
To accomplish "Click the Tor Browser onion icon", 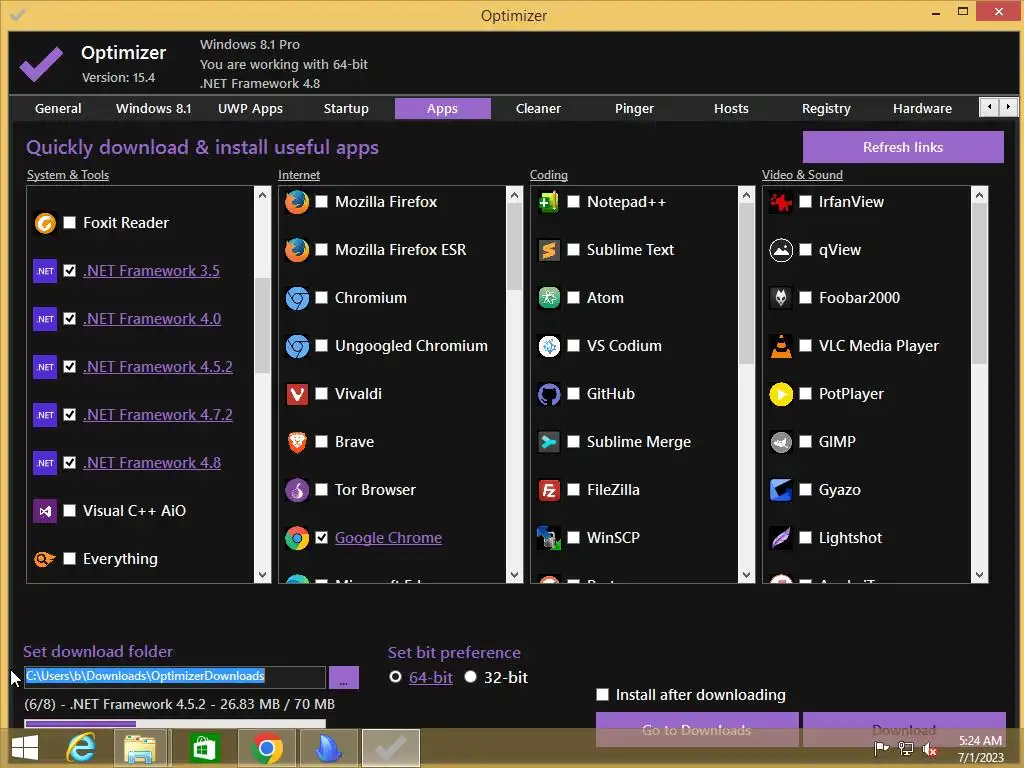I will click(x=297, y=490).
